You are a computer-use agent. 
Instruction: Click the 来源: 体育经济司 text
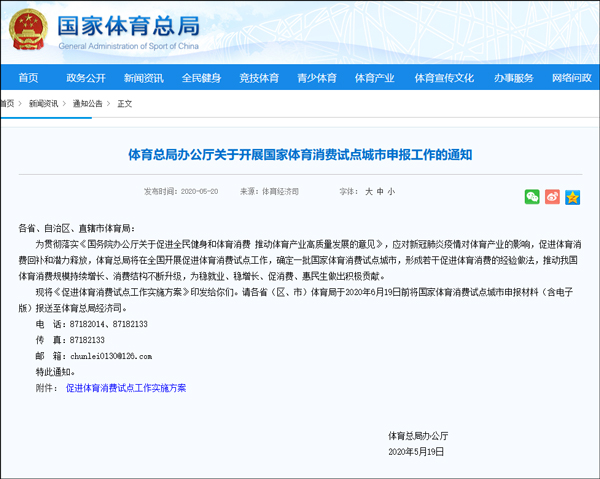click(269, 191)
